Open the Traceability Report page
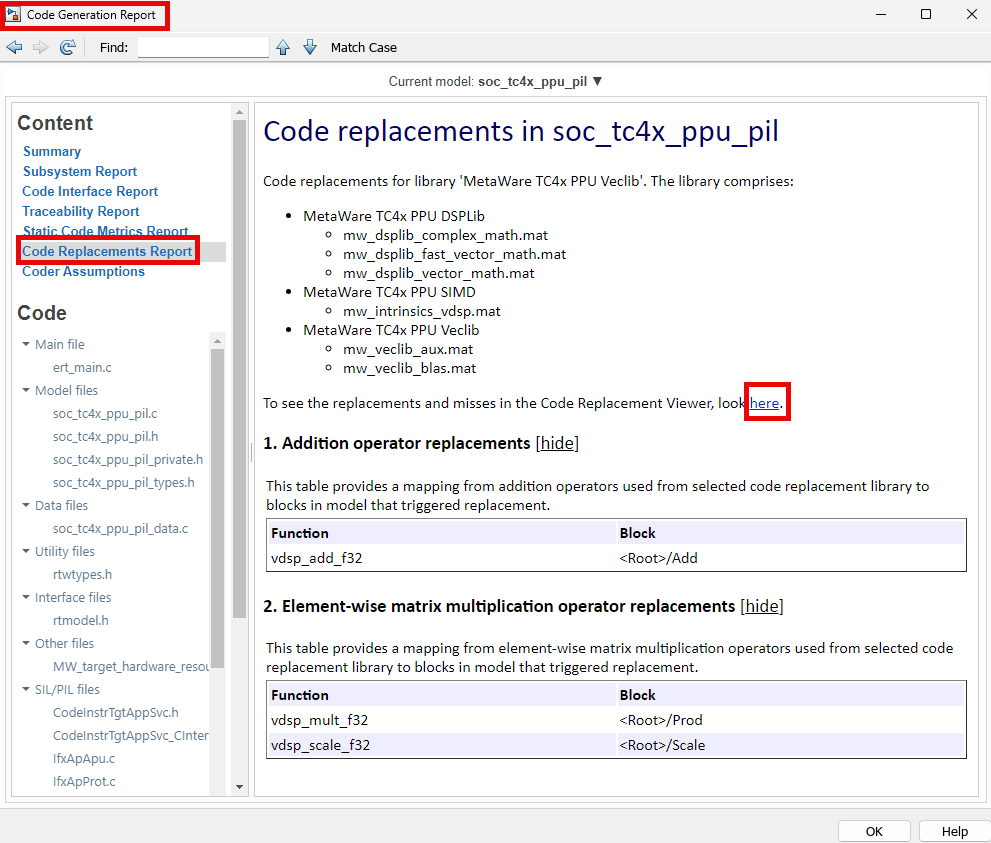The image size is (991, 843). [x=81, y=211]
